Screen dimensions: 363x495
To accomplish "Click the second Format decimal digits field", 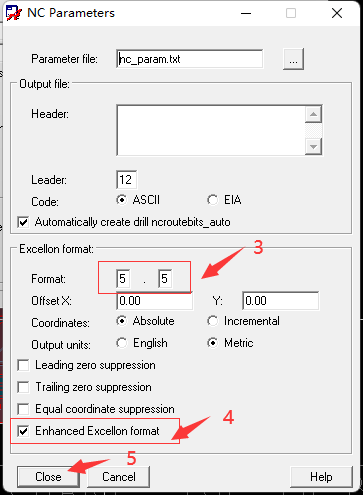I will point(165,279).
